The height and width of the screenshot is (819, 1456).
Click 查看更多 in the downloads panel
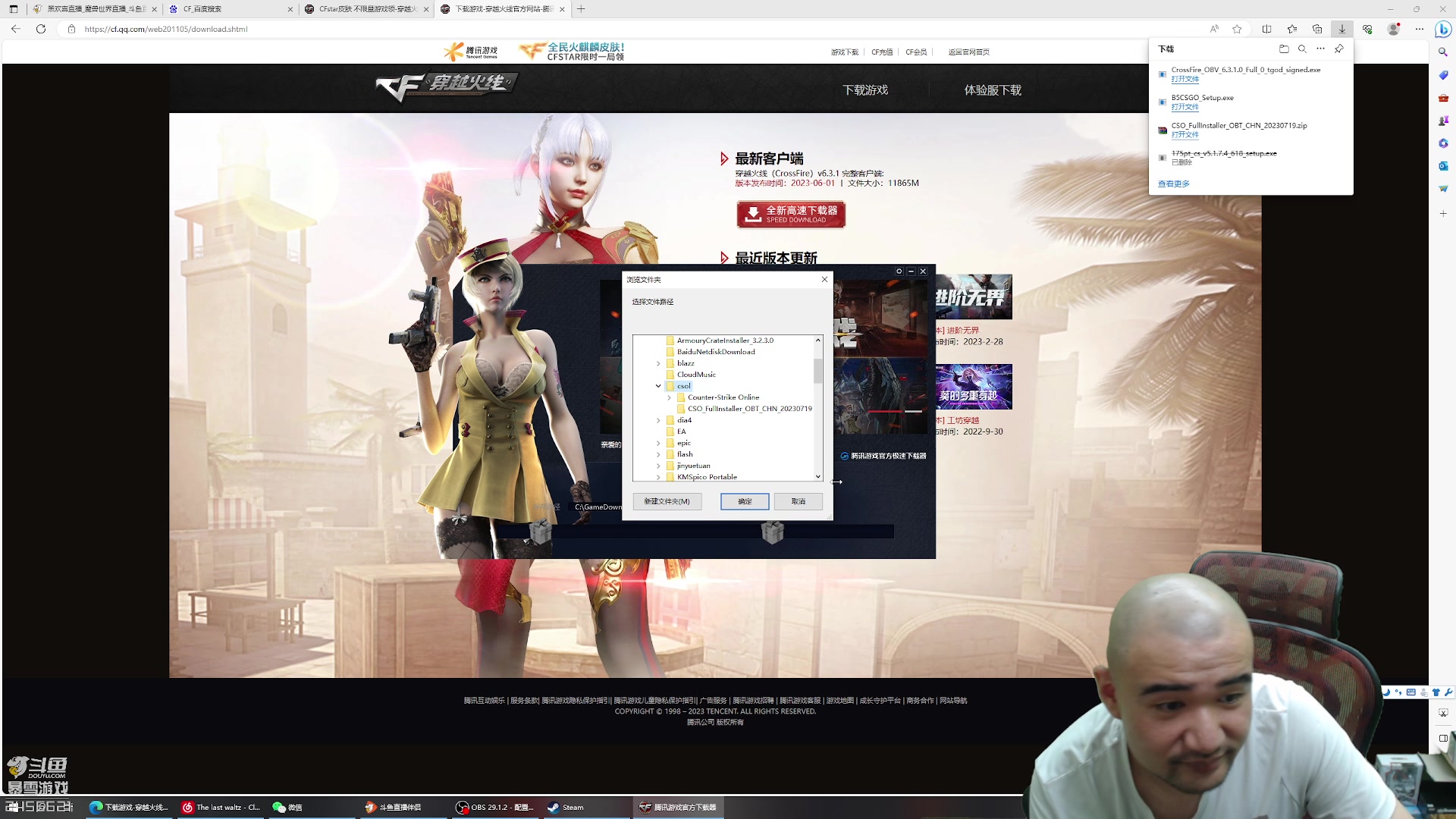coord(1173,184)
